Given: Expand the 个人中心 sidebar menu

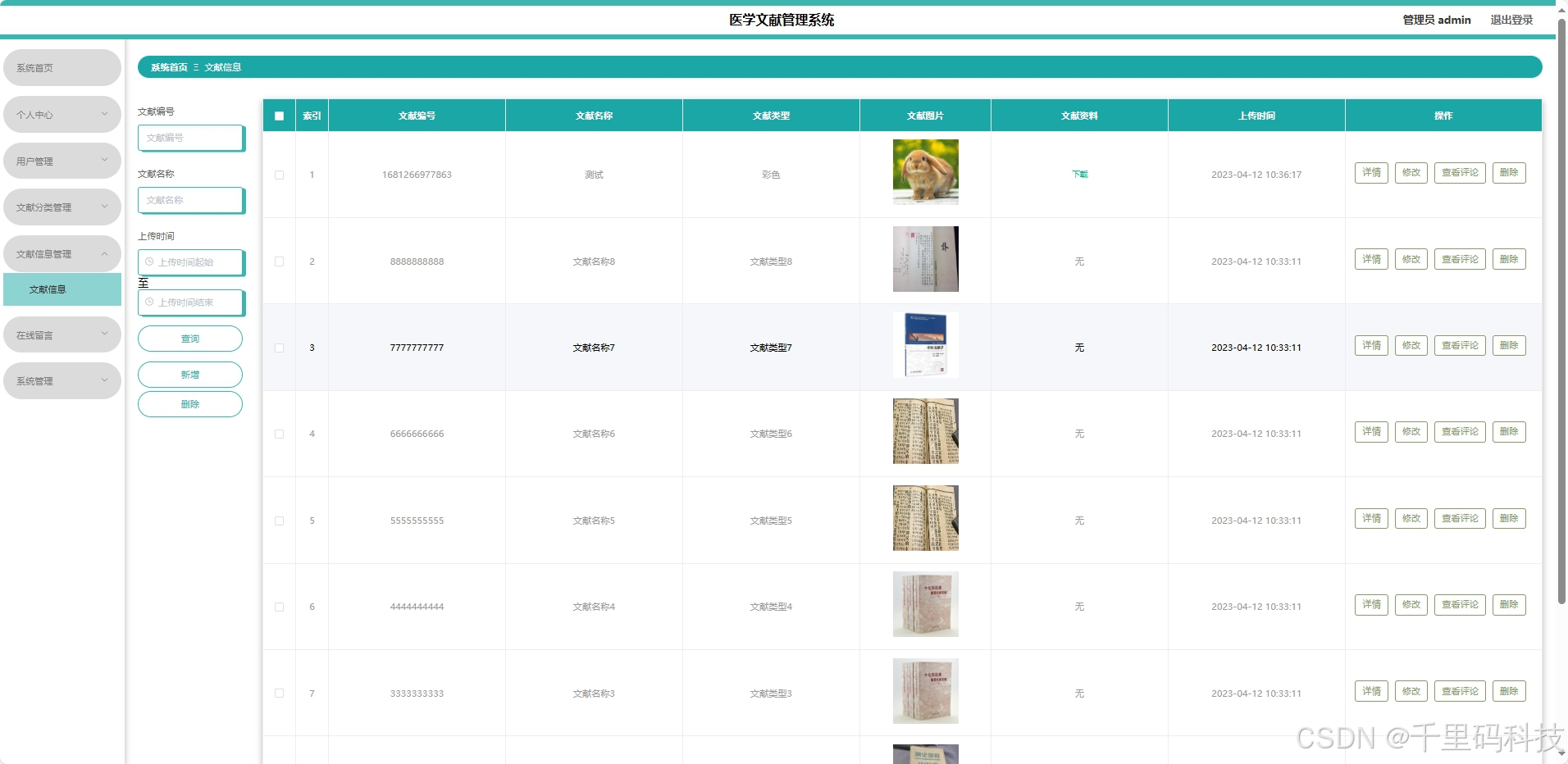Looking at the screenshot, I should point(62,114).
